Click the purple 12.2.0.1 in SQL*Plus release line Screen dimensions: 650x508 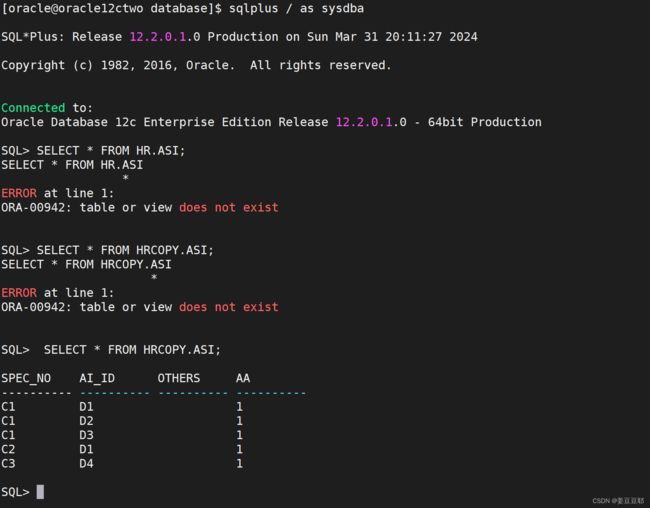[158, 37]
